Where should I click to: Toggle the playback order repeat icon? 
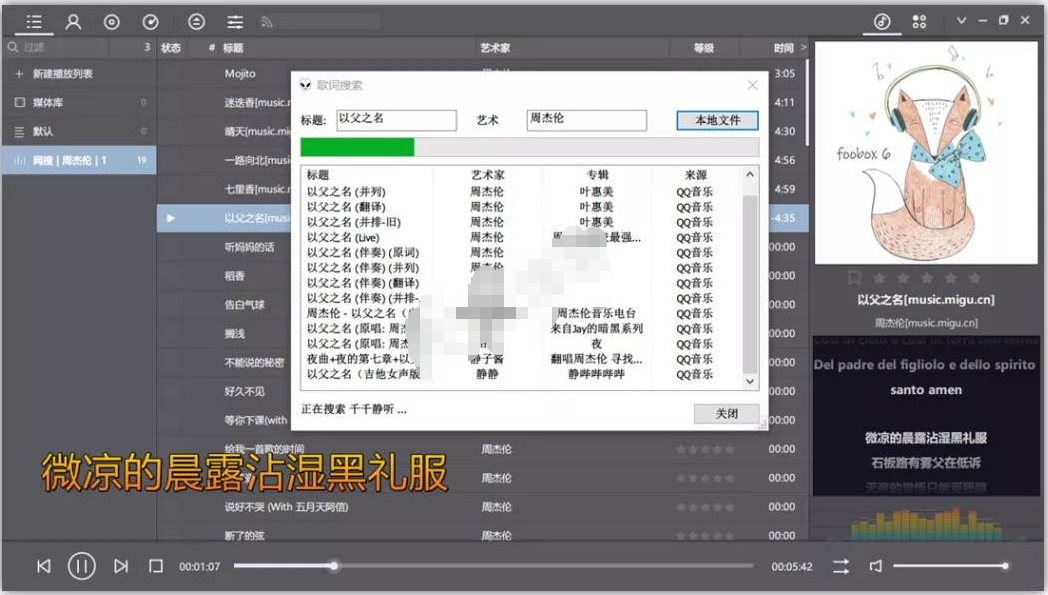(x=841, y=566)
